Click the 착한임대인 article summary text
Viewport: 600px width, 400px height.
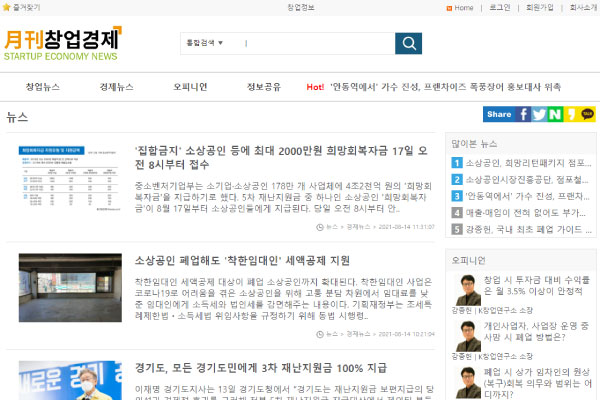coord(284,299)
